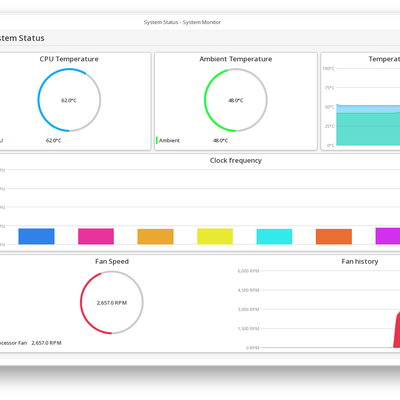This screenshot has height=400, width=400.
Task: Click the teal filled area in temperature history chart
Action: 368,129
